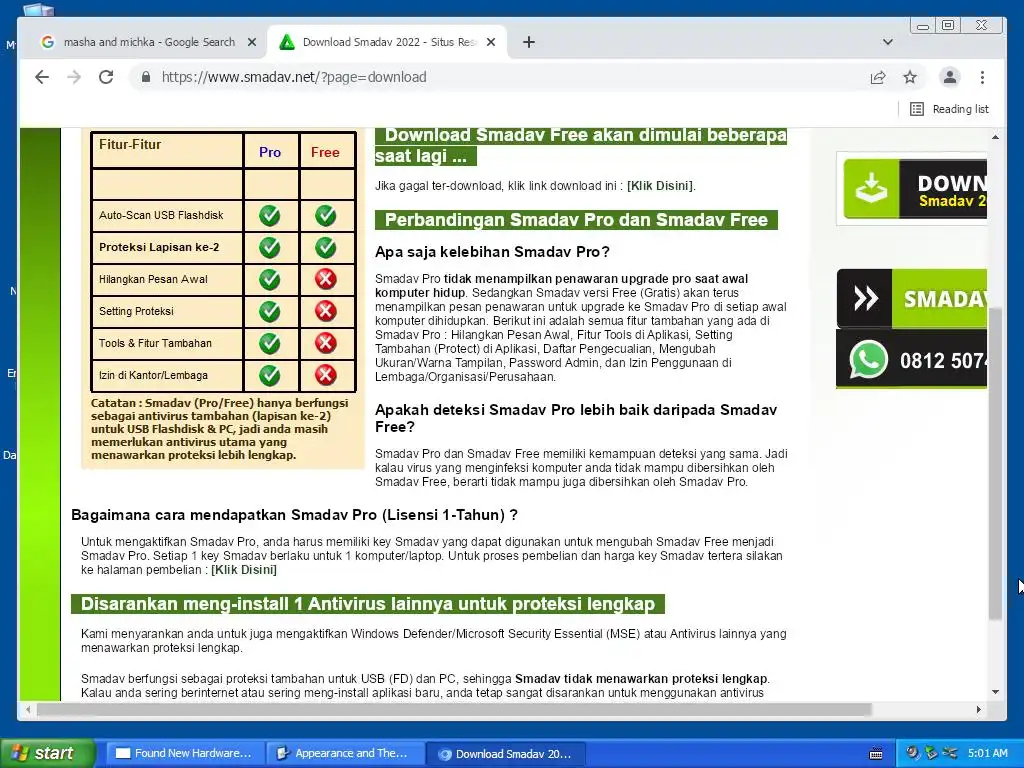Click green check for Hilangkan Pesan Awal Pro
Viewport: 1024px width, 768px height.
click(x=270, y=280)
